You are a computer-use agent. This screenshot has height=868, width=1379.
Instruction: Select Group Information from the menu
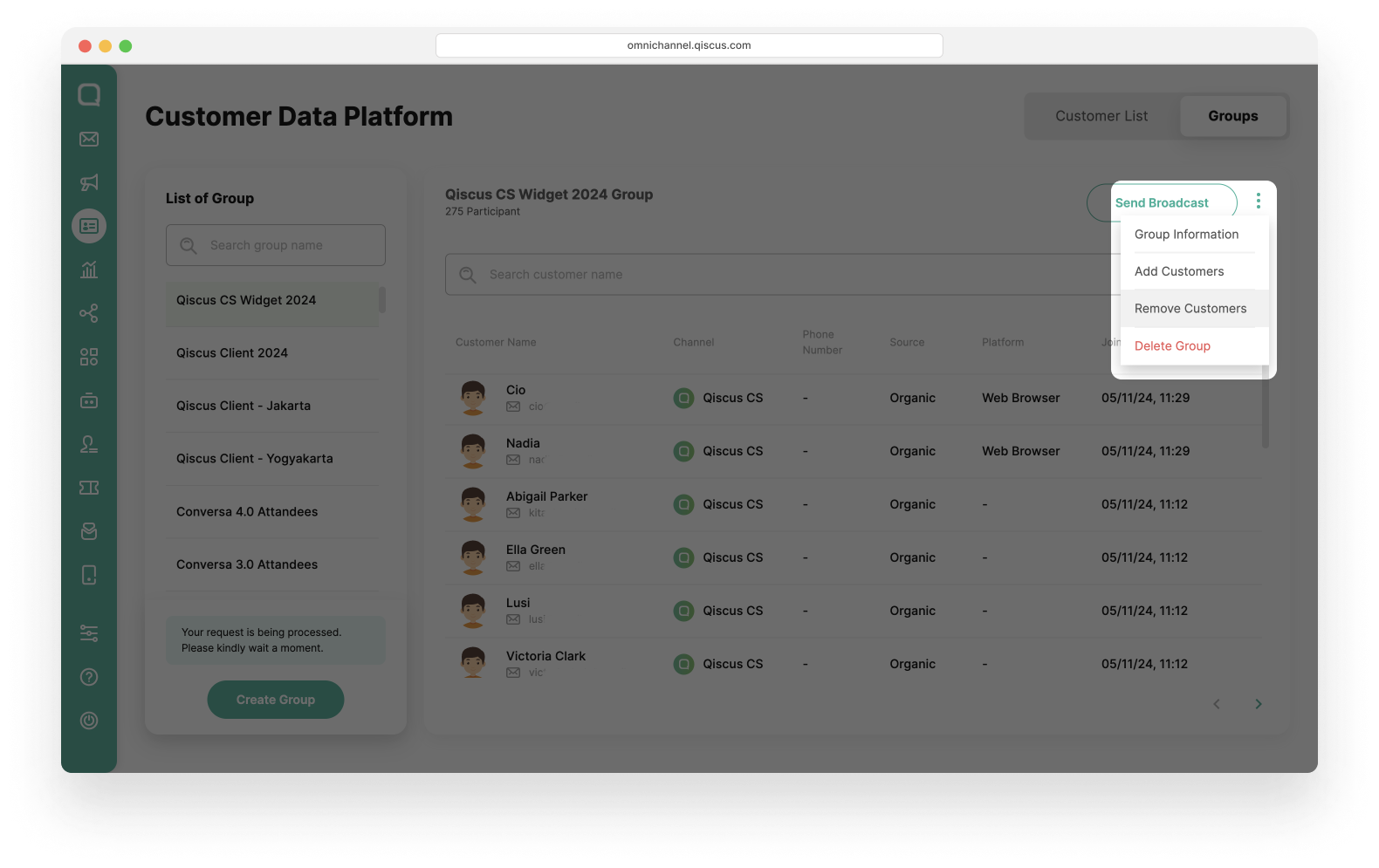[x=1186, y=235]
